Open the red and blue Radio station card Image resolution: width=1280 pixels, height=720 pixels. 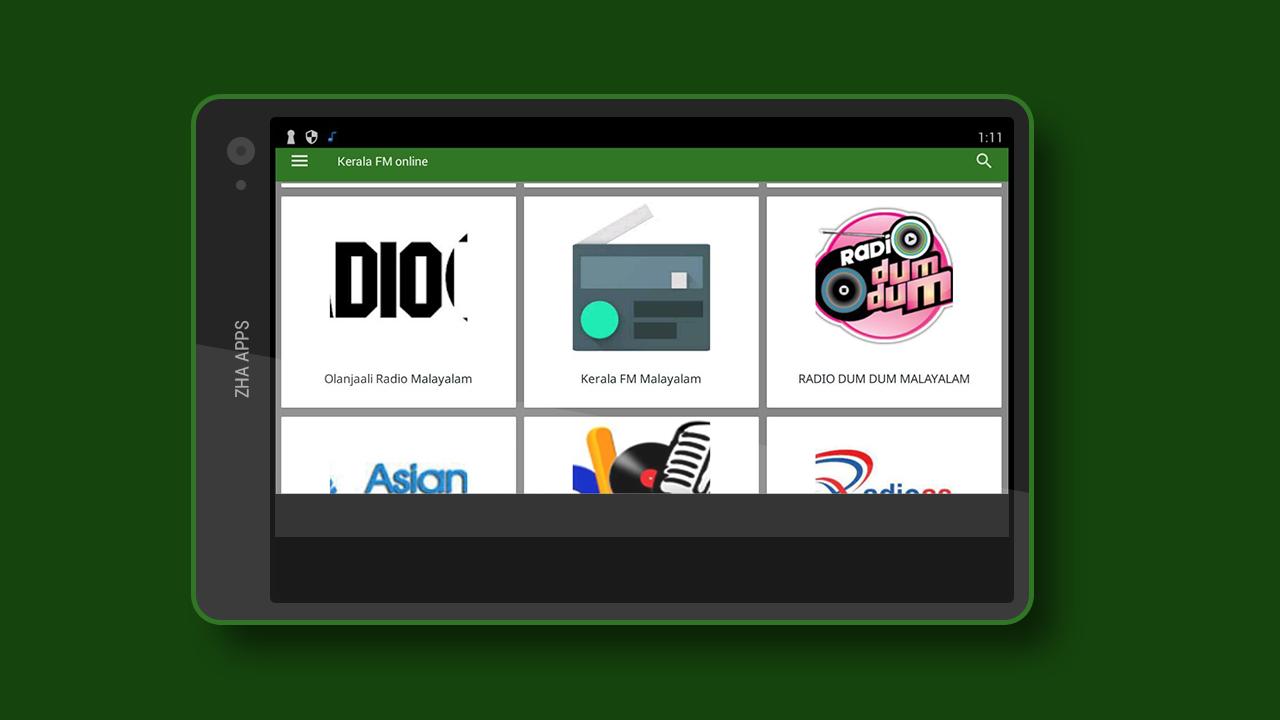(884, 455)
